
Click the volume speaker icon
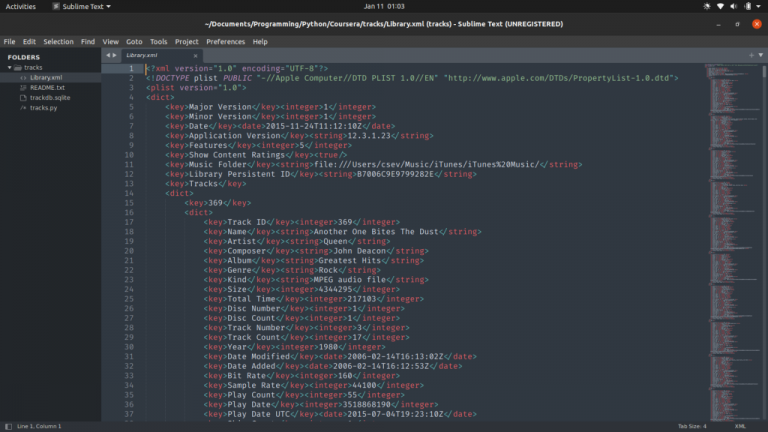734,6
